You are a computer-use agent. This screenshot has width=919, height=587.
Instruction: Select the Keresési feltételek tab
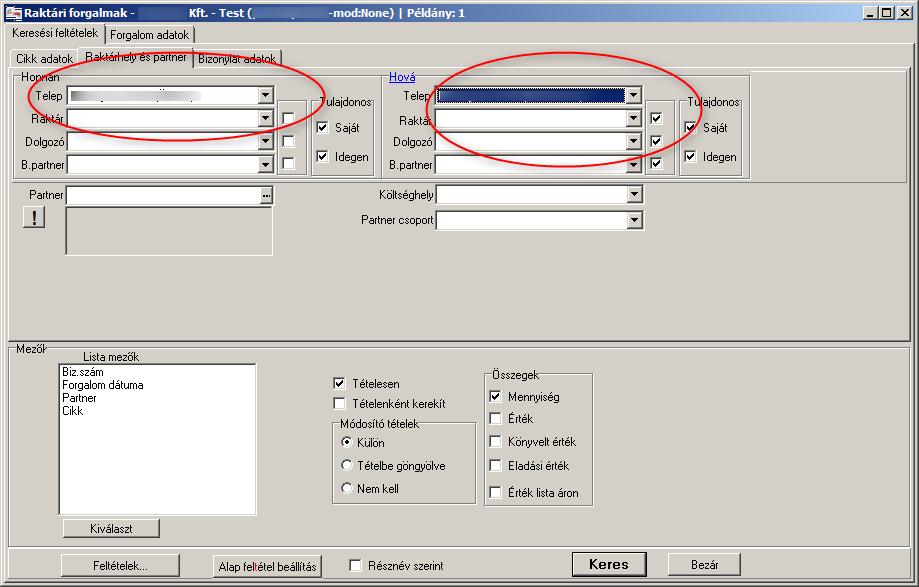coord(55,33)
